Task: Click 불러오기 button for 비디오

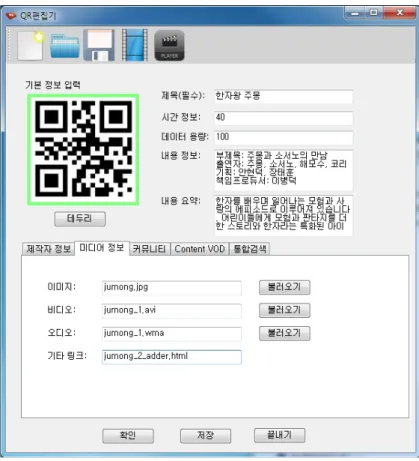Action: coord(285,310)
